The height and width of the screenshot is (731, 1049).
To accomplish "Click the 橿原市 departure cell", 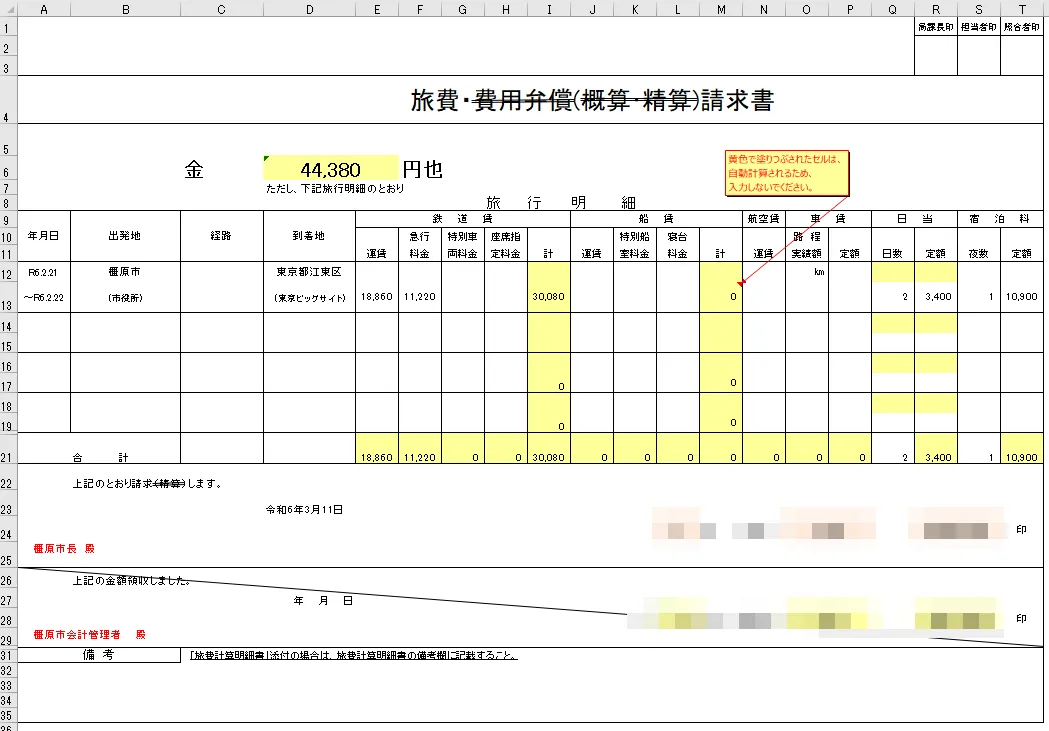I will tap(125, 272).
